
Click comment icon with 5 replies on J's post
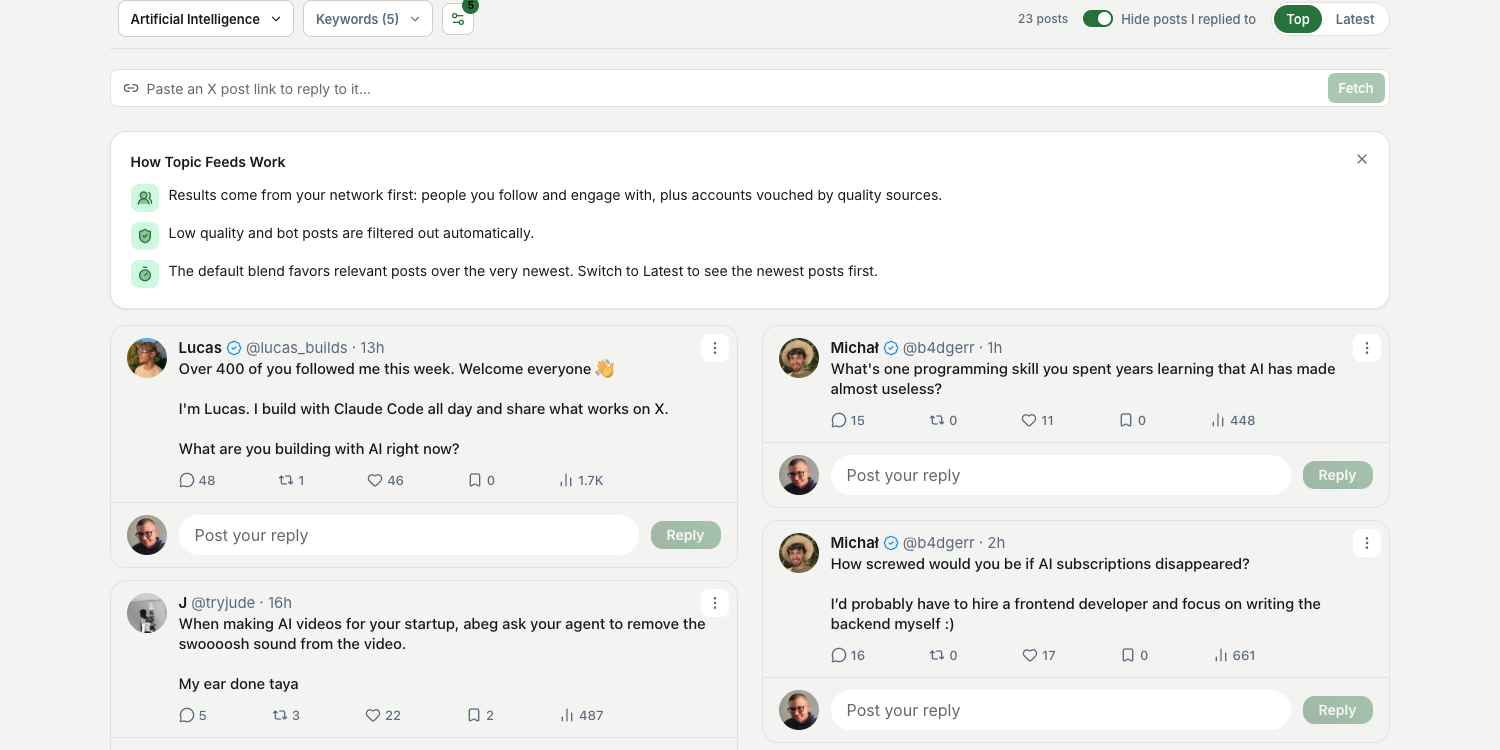[x=186, y=715]
